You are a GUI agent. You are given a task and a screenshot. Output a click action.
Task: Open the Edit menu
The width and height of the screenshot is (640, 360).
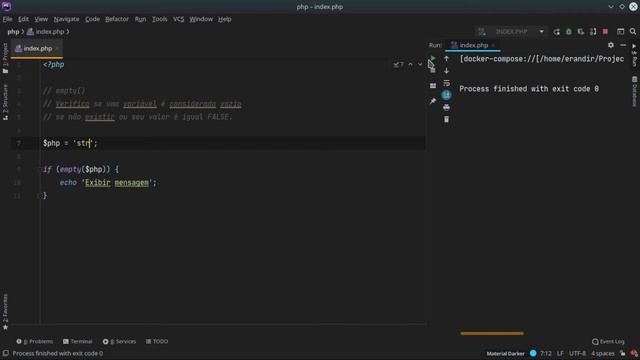tap(23, 19)
